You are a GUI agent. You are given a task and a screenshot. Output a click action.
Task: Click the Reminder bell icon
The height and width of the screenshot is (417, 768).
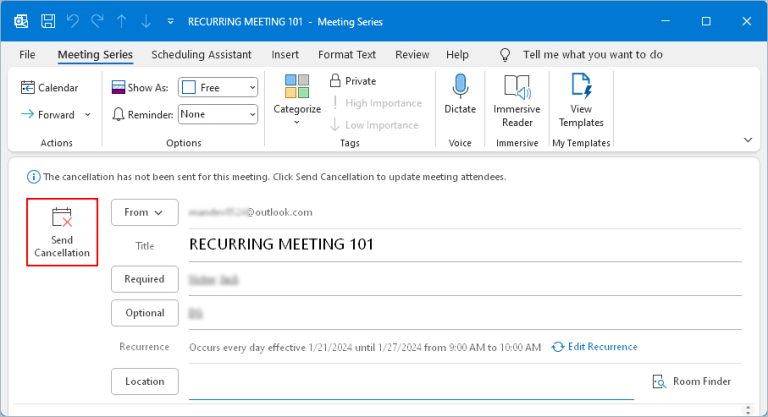(118, 114)
